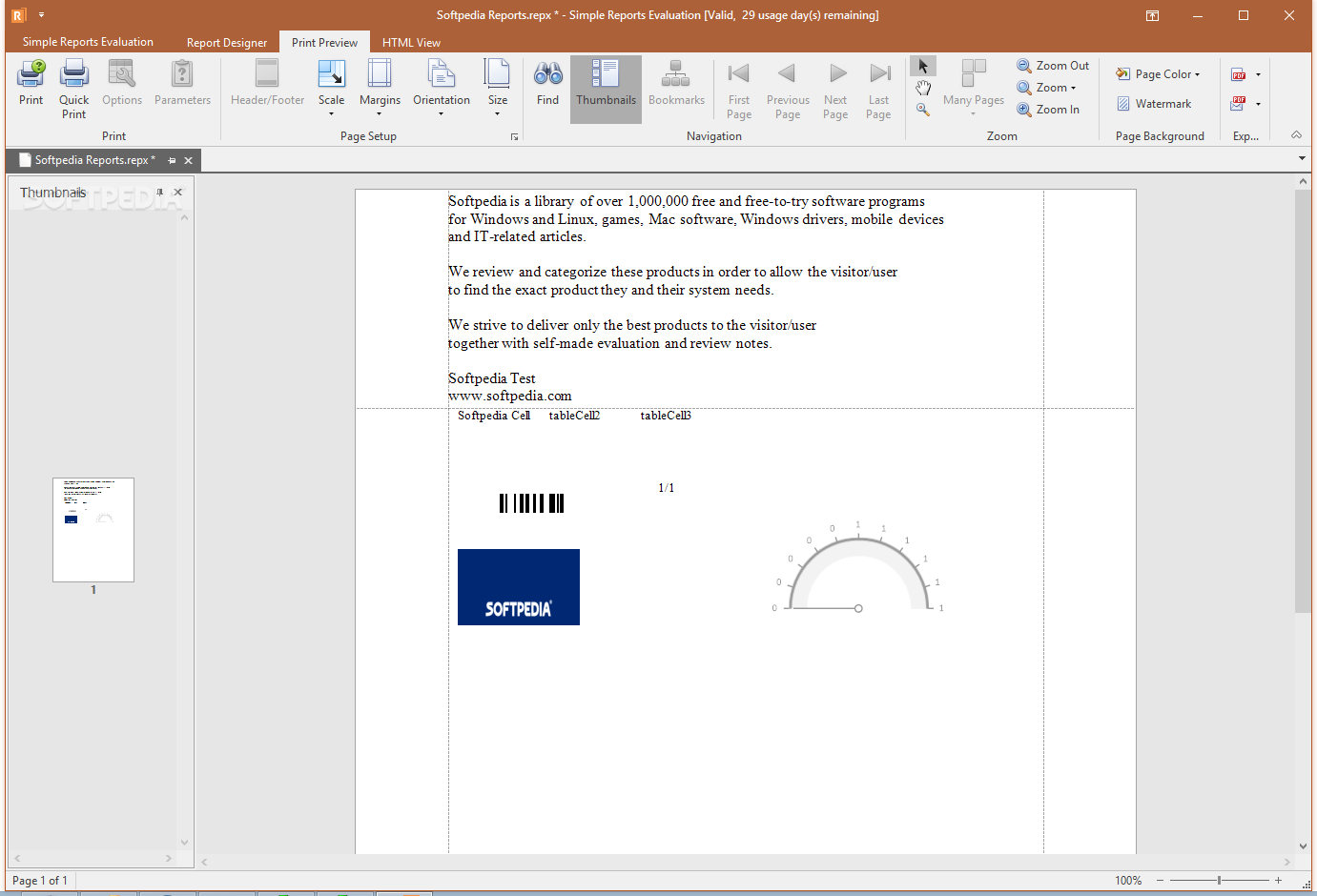
Task: Go to Previous Page
Action: [x=788, y=89]
